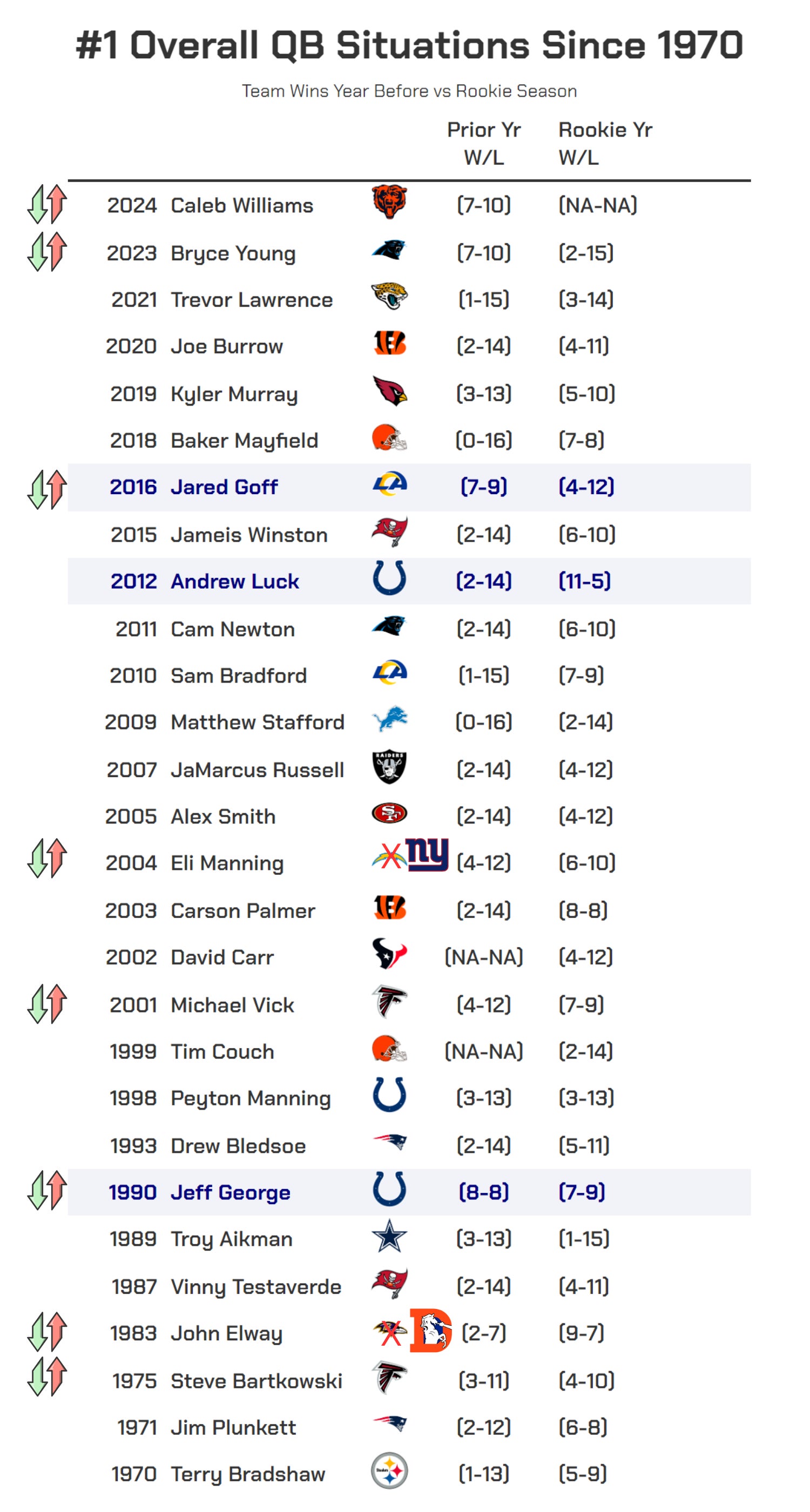
Task: Click the Broncos 'D' logo next to John Elway
Action: (x=431, y=1330)
